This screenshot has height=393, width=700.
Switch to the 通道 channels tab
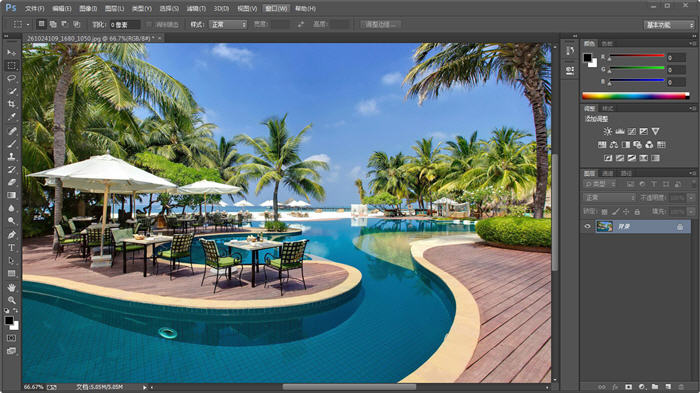click(608, 173)
